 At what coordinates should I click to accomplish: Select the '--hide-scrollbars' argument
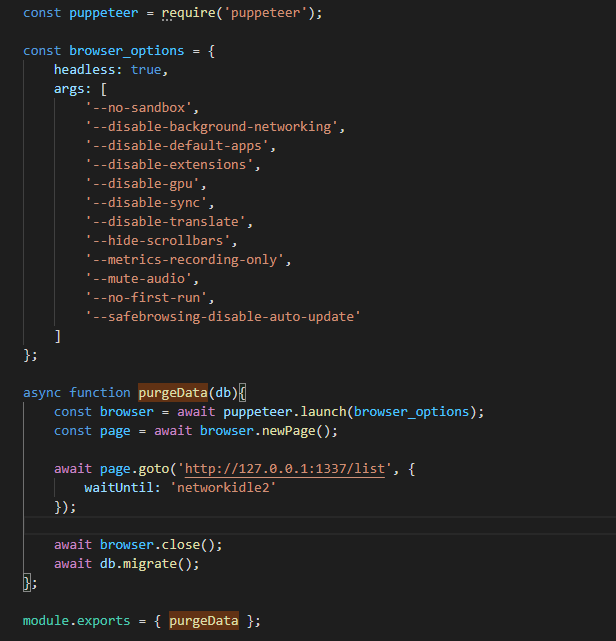coord(158,241)
